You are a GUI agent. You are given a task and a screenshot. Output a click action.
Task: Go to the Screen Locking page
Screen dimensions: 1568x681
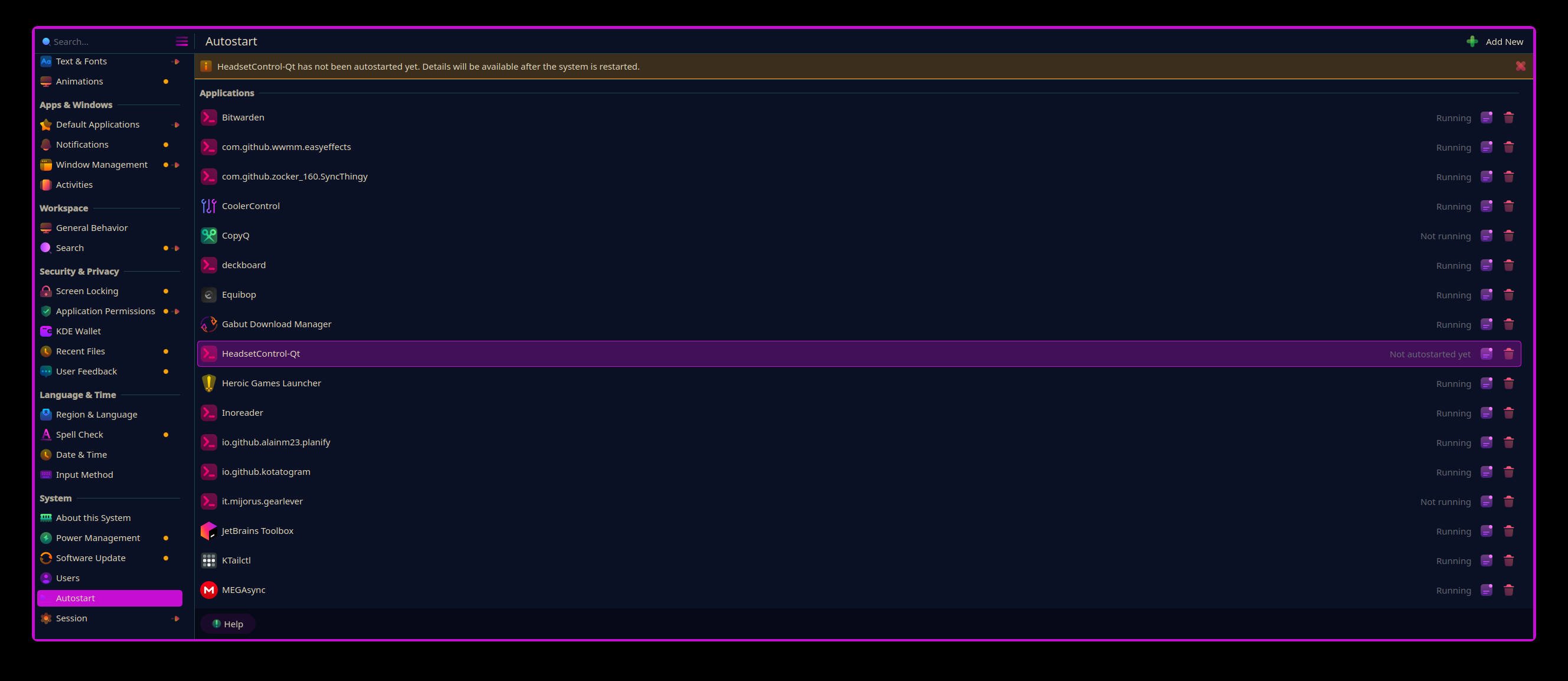tap(87, 291)
